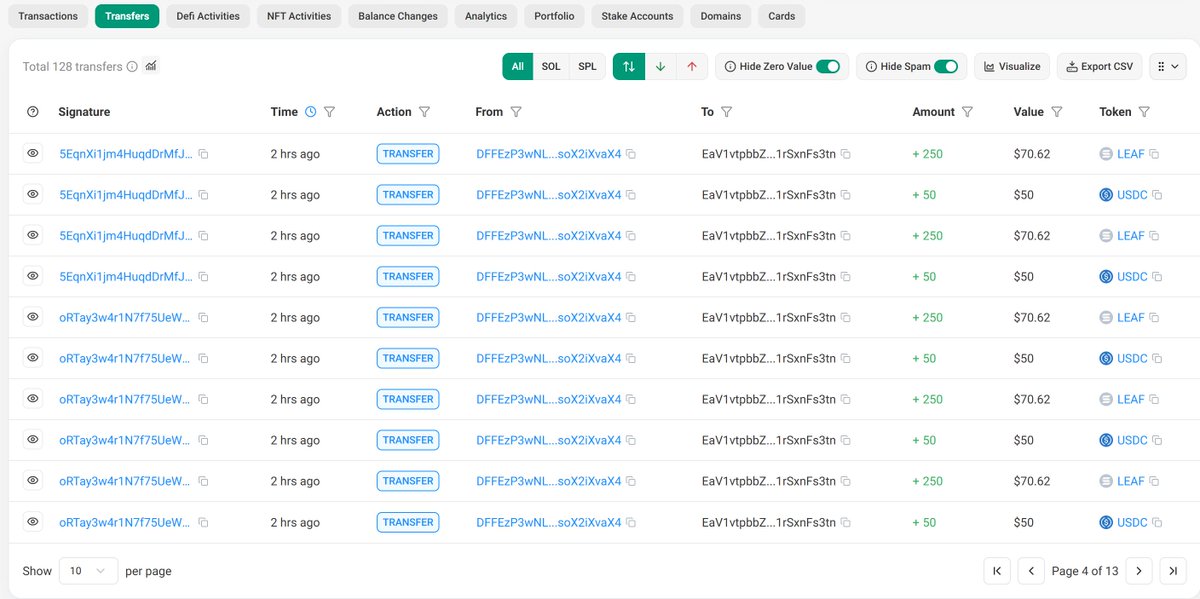Filter transfers by SPL tokens
The width and height of the screenshot is (1200, 599).
[x=588, y=67]
